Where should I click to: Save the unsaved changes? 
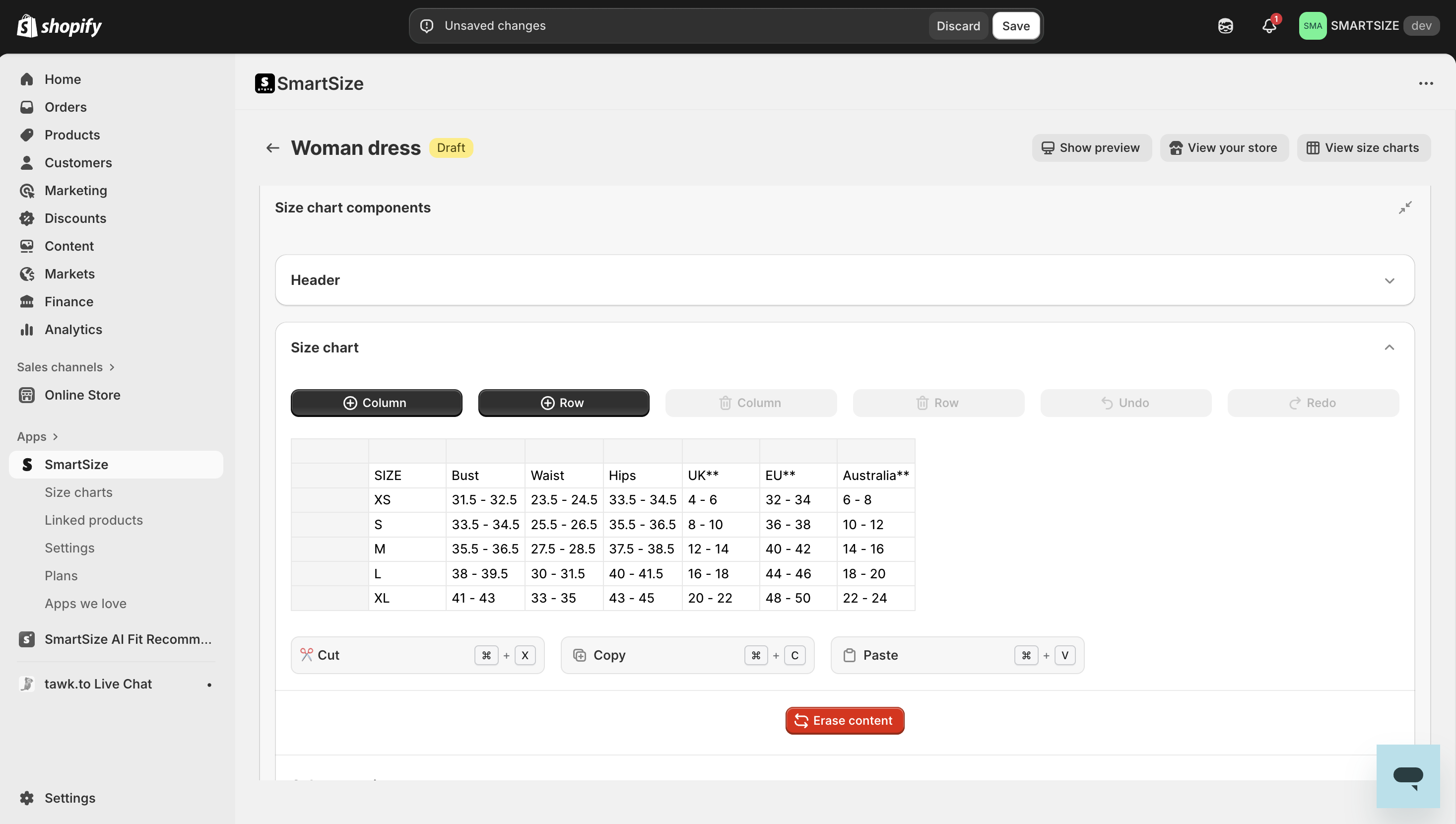pos(1015,26)
